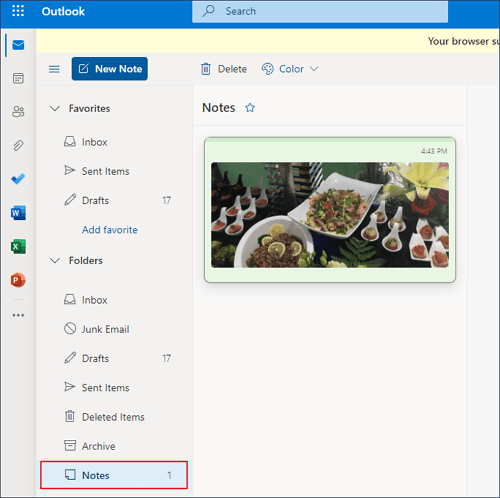This screenshot has height=498, width=500.
Task: Open Sent Items under Folders
Action: tap(114, 388)
